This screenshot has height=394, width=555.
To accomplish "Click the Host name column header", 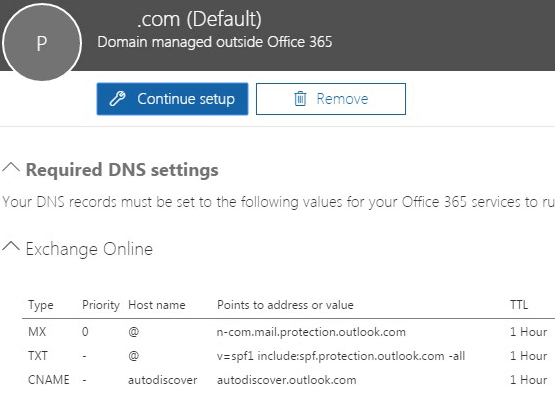I will click(157, 305).
